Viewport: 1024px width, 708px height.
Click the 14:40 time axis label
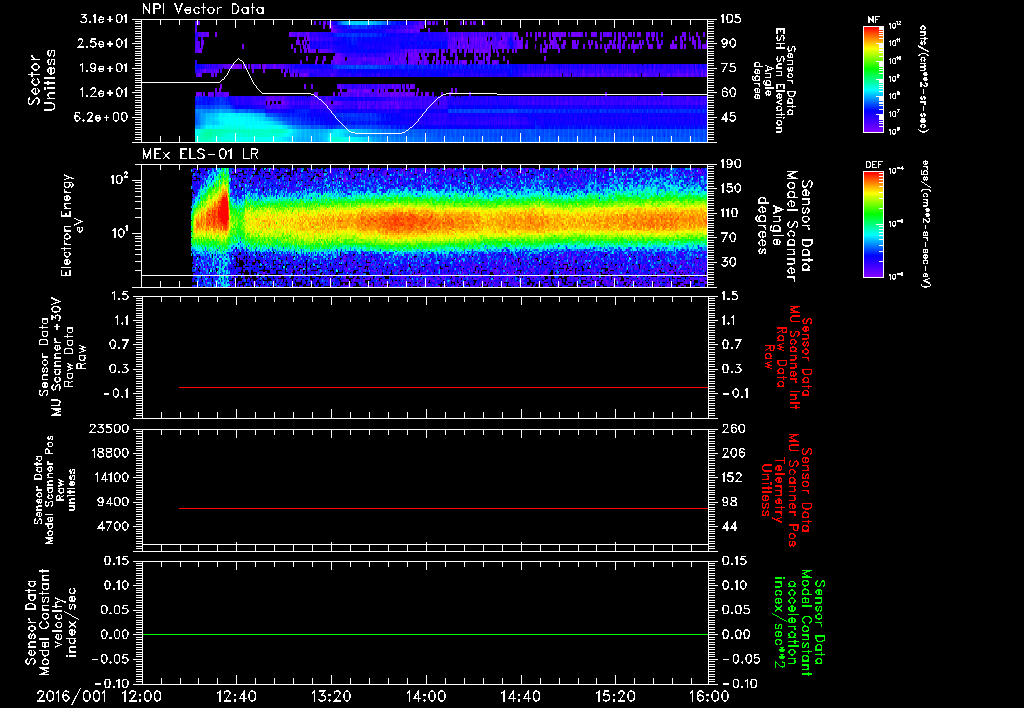click(x=520, y=696)
